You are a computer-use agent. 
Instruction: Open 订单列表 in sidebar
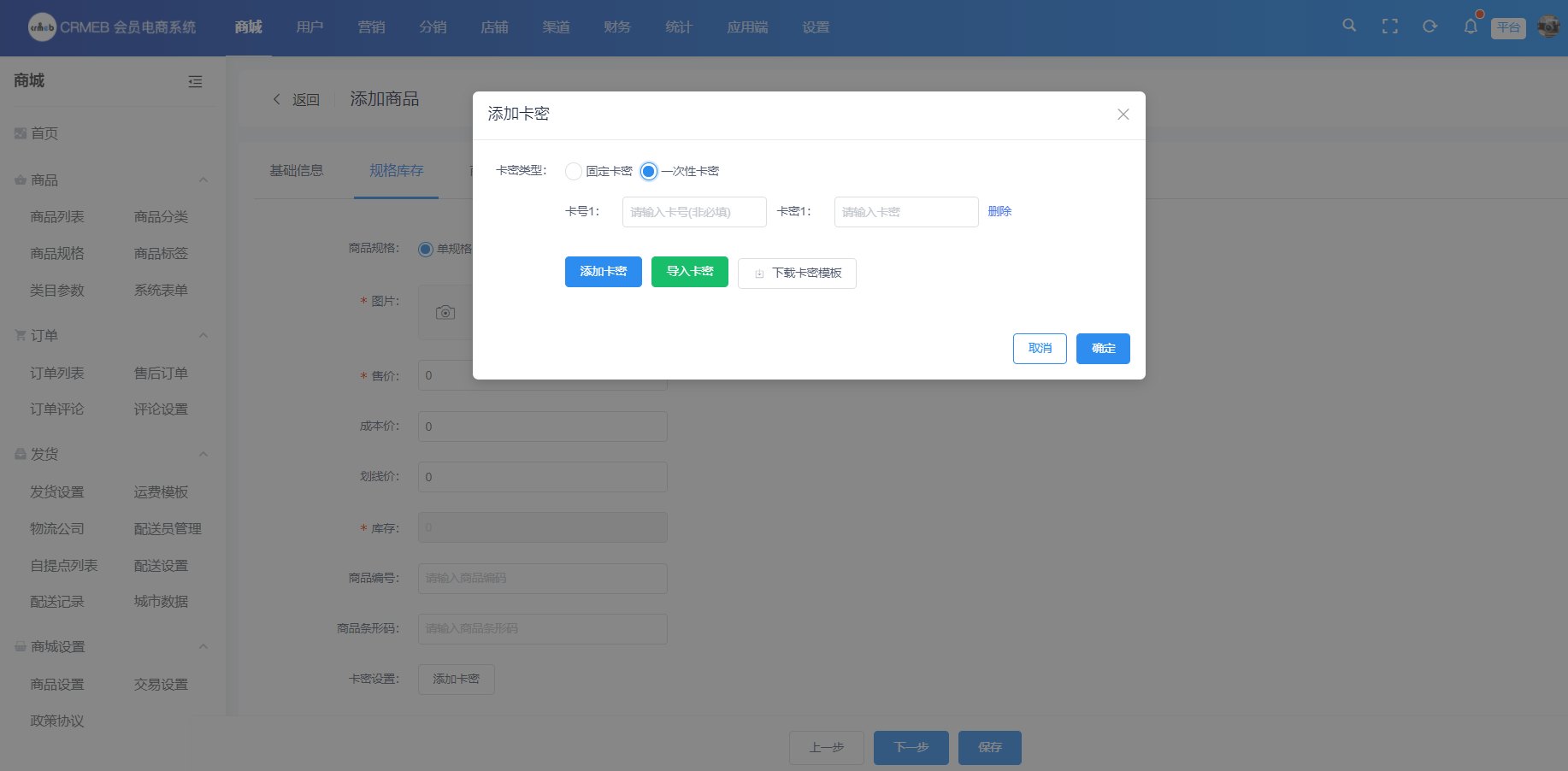coord(57,374)
